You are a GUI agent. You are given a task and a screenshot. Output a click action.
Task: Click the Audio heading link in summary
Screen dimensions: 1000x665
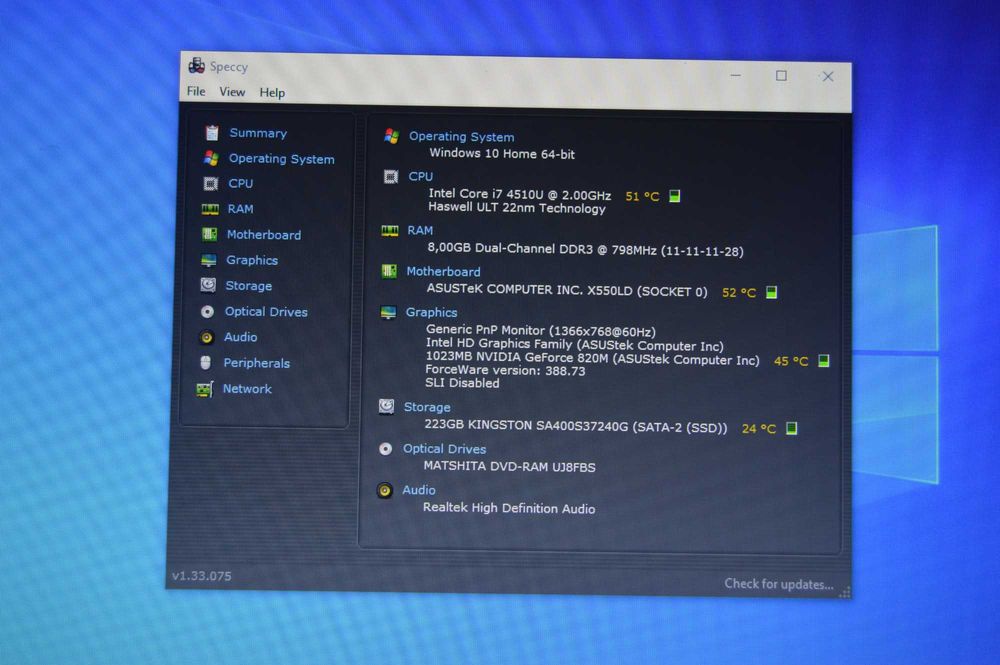419,490
